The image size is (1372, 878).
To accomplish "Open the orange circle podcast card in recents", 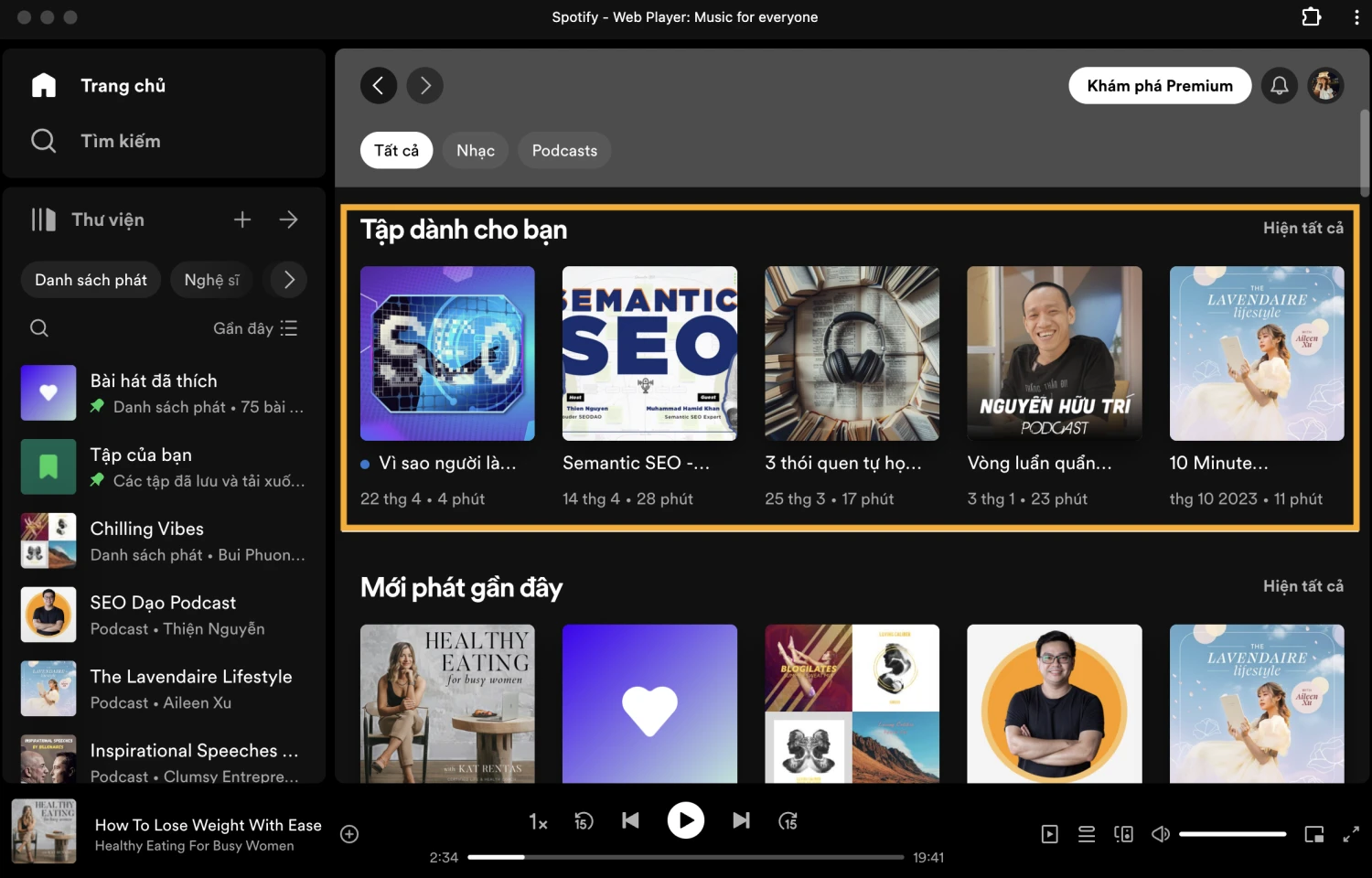I will pyautogui.click(x=1055, y=703).
